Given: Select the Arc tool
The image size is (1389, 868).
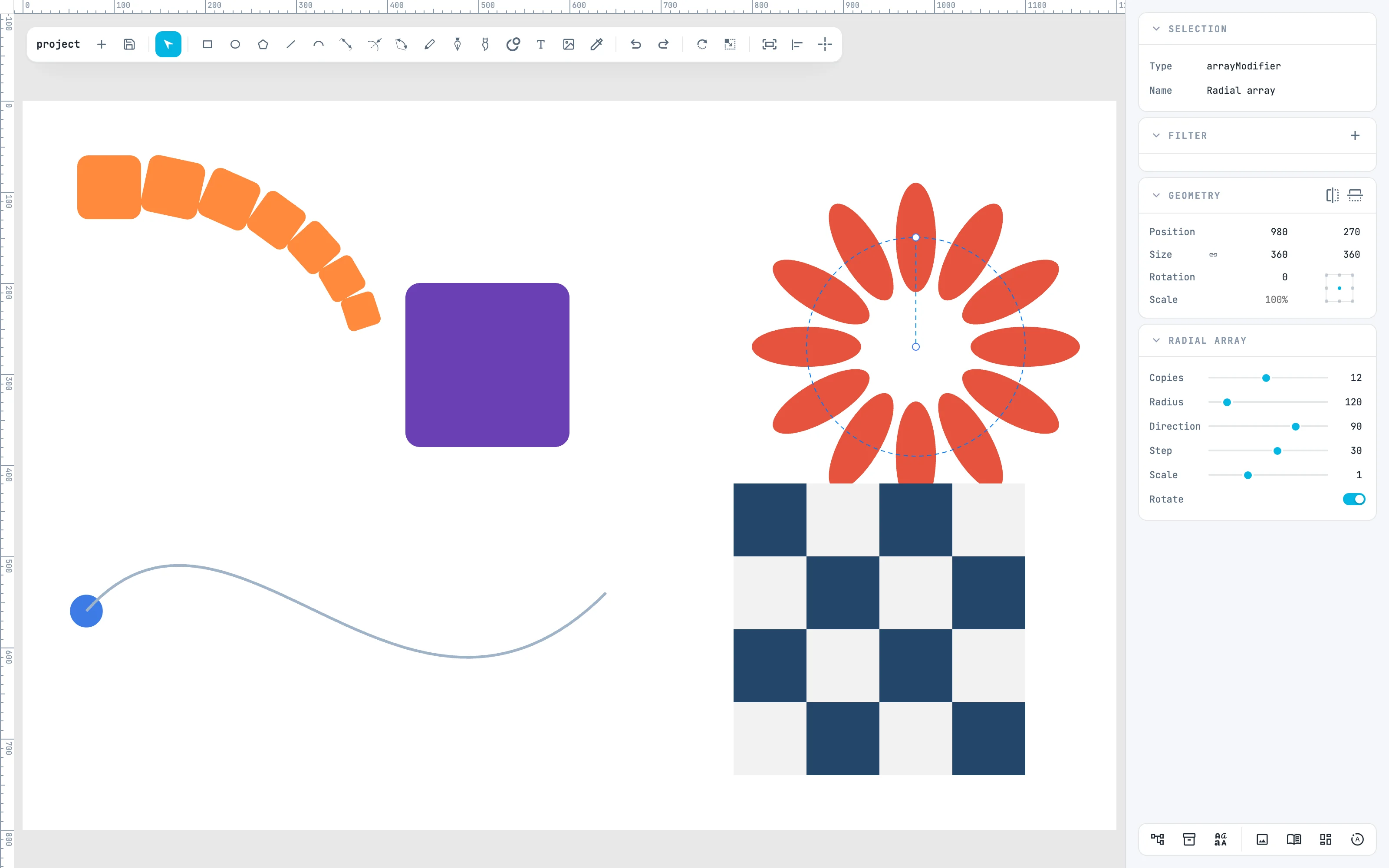Looking at the screenshot, I should [319, 44].
